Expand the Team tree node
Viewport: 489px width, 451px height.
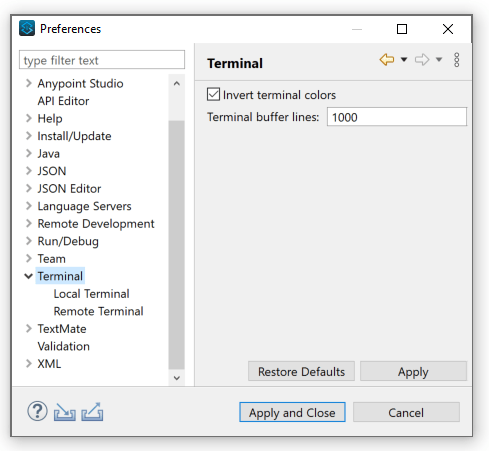(29, 258)
